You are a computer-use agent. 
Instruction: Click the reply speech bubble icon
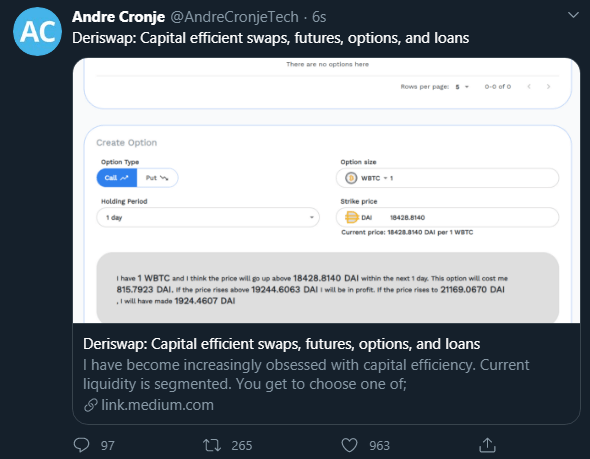coord(81,445)
